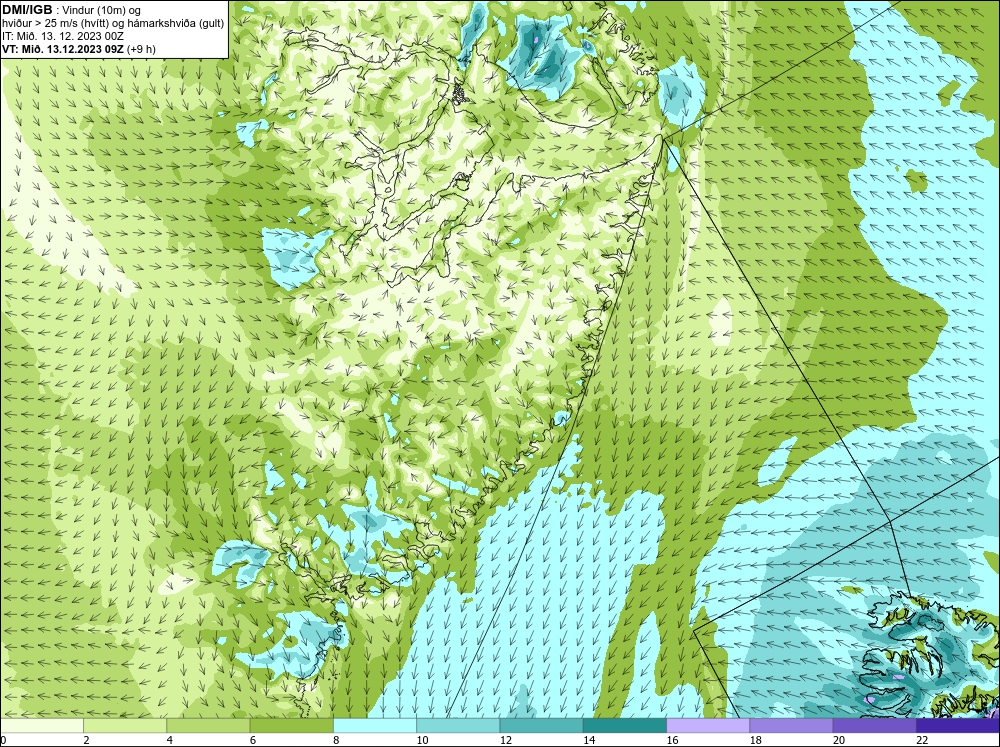Screen dimensions: 1000x747
Task: Click the scale label '16' on color bar
Action: pyautogui.click(x=672, y=740)
